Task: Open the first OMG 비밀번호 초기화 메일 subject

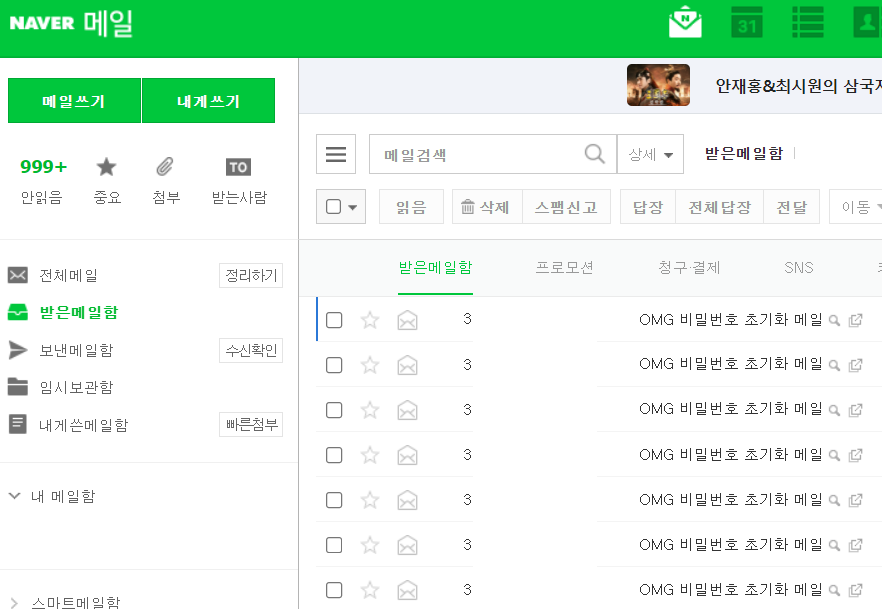Action: [x=731, y=319]
